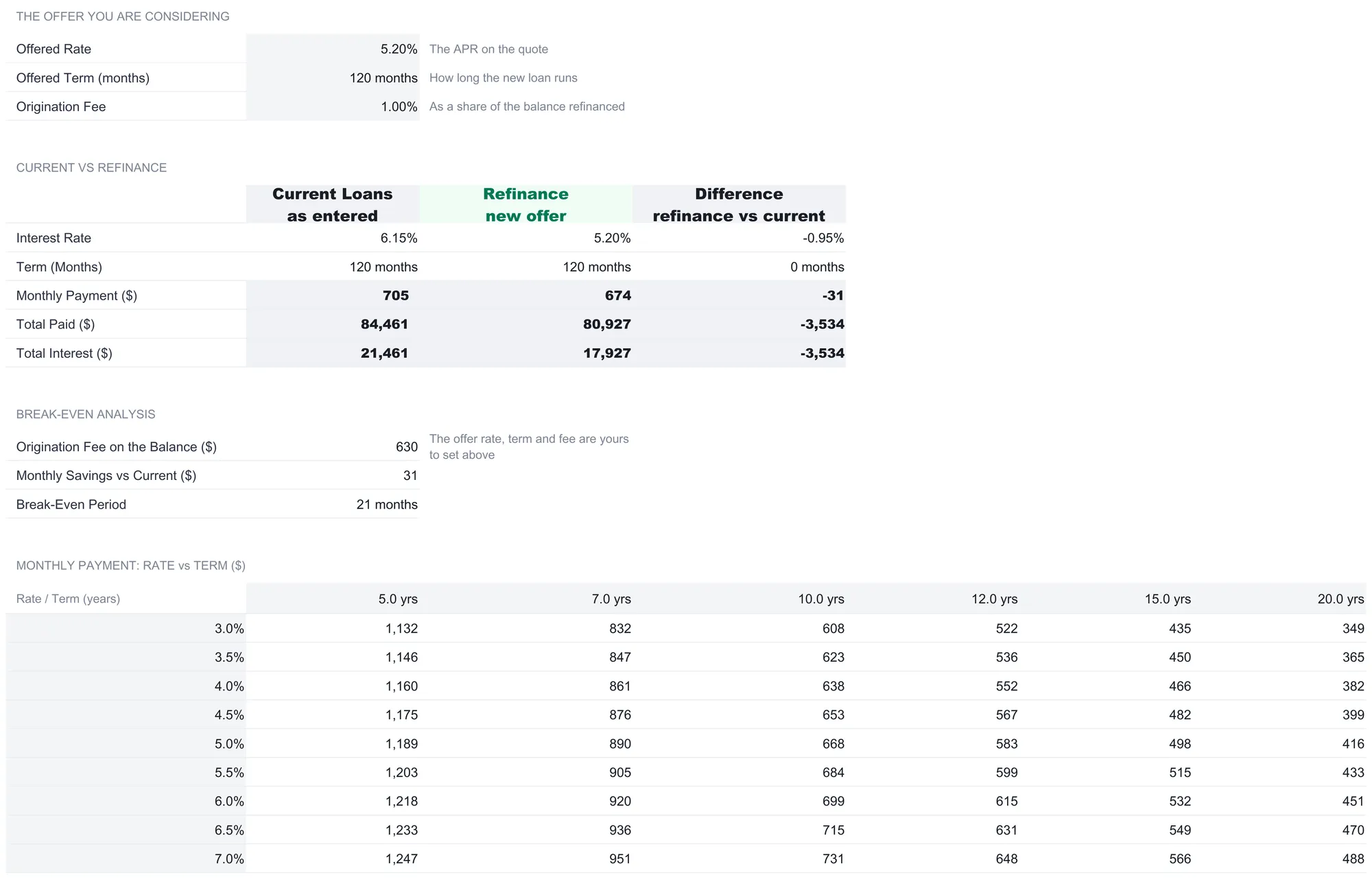Select refinance Total Interest 17,927
This screenshot has width=1372, height=879.
point(525,353)
